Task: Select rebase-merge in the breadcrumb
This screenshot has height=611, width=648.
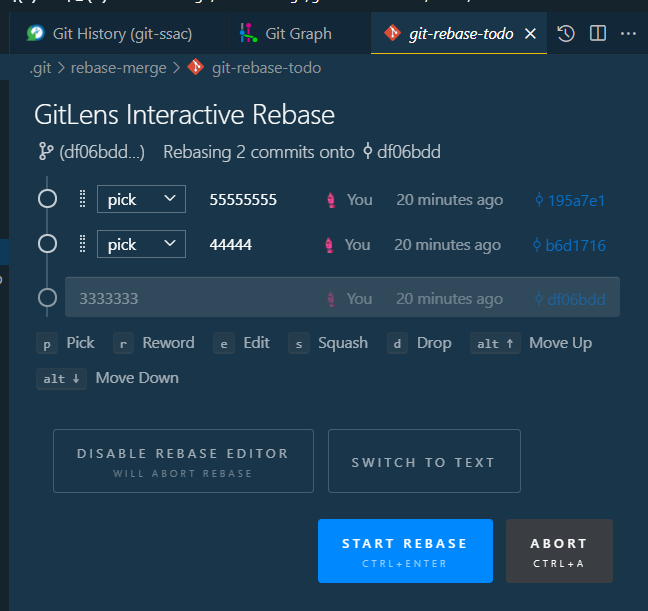Action: click(x=119, y=68)
